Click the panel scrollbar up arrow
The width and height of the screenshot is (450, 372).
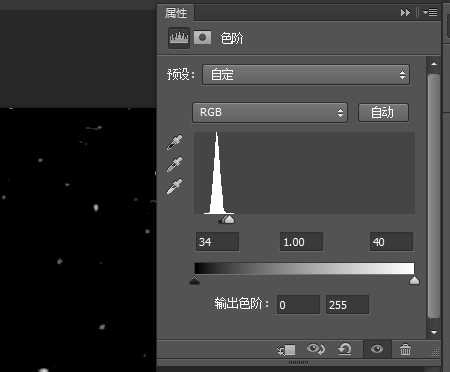434,64
